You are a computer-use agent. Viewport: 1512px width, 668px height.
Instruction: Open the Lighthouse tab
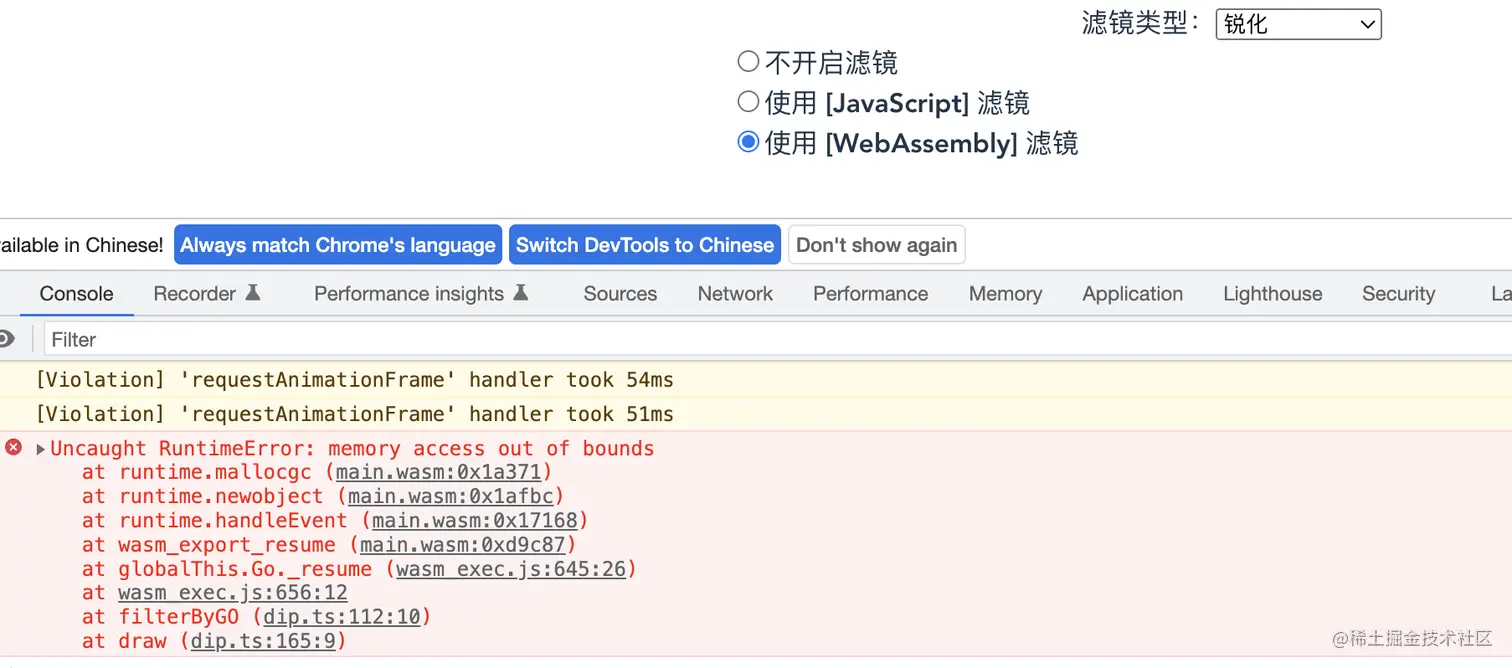1272,294
